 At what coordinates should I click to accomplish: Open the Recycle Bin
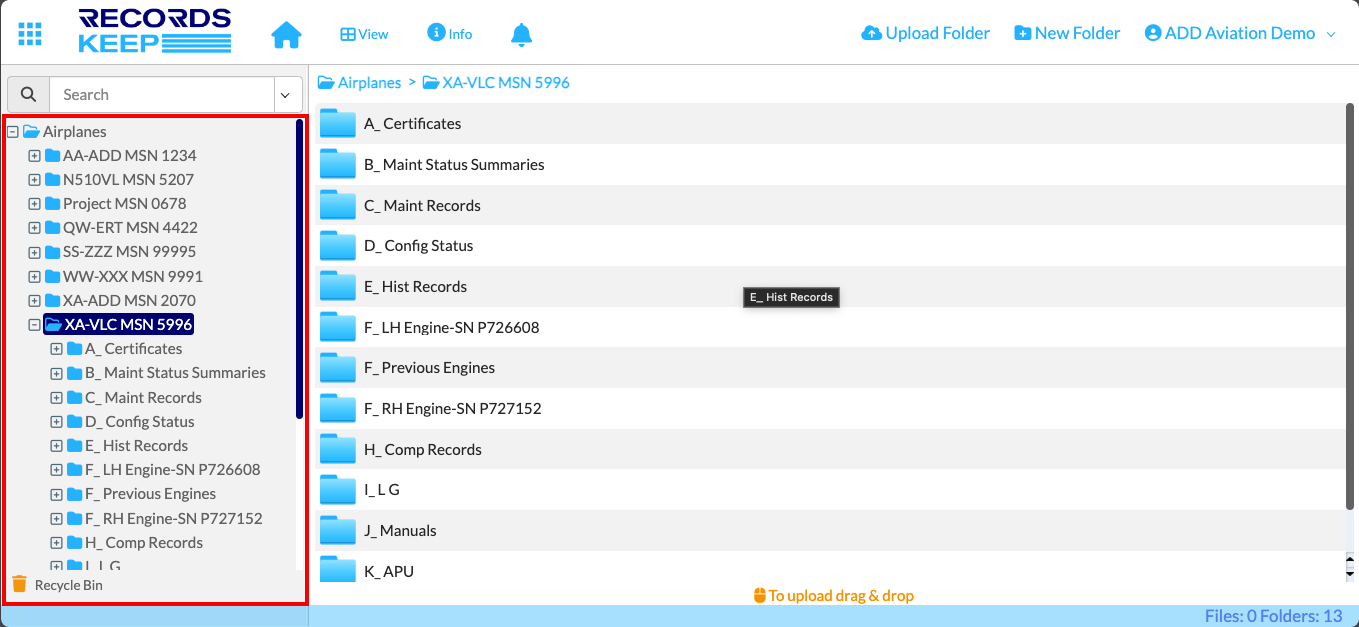click(58, 585)
